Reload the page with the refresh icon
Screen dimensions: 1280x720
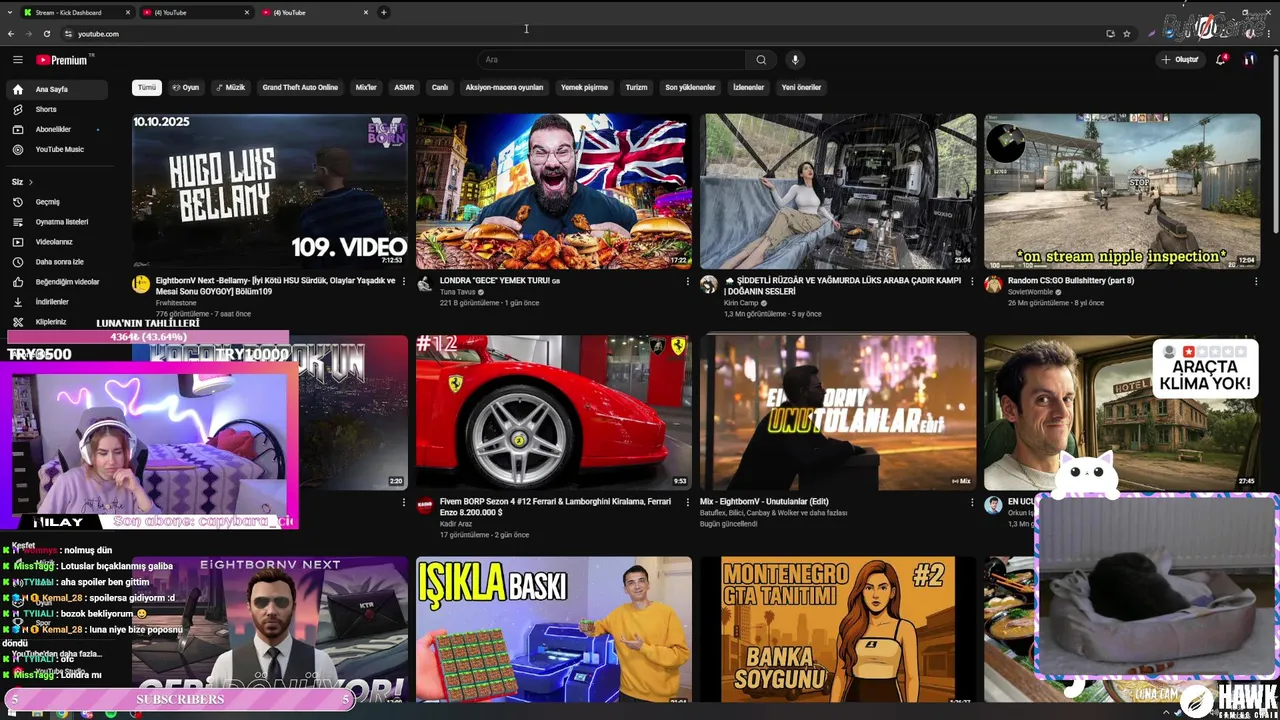[46, 34]
